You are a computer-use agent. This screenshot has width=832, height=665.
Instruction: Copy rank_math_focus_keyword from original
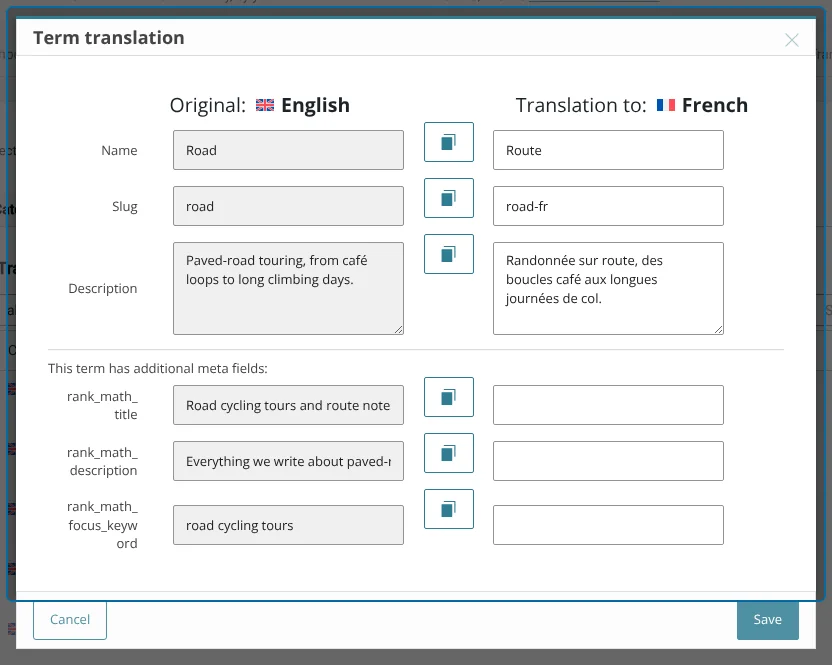point(448,509)
